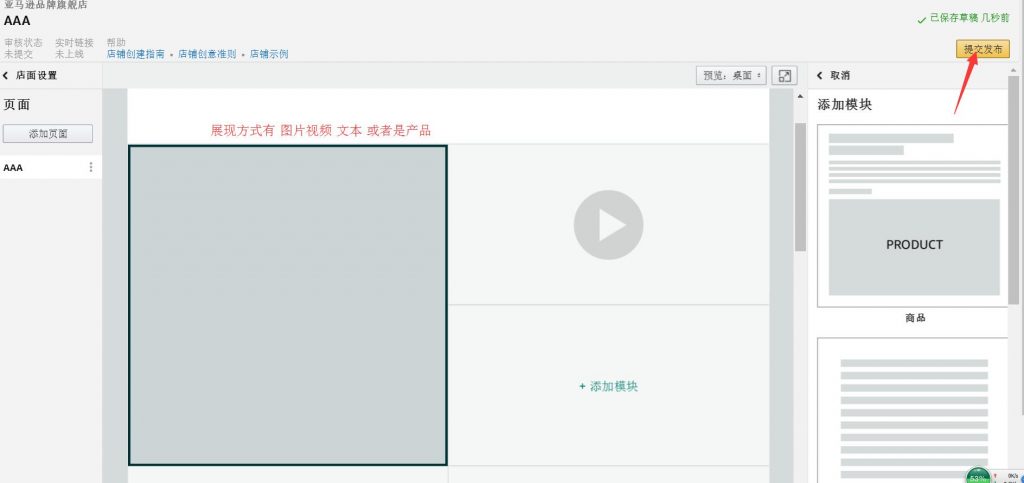
Task: Click the + 添加模块 tile
Action: (608, 386)
